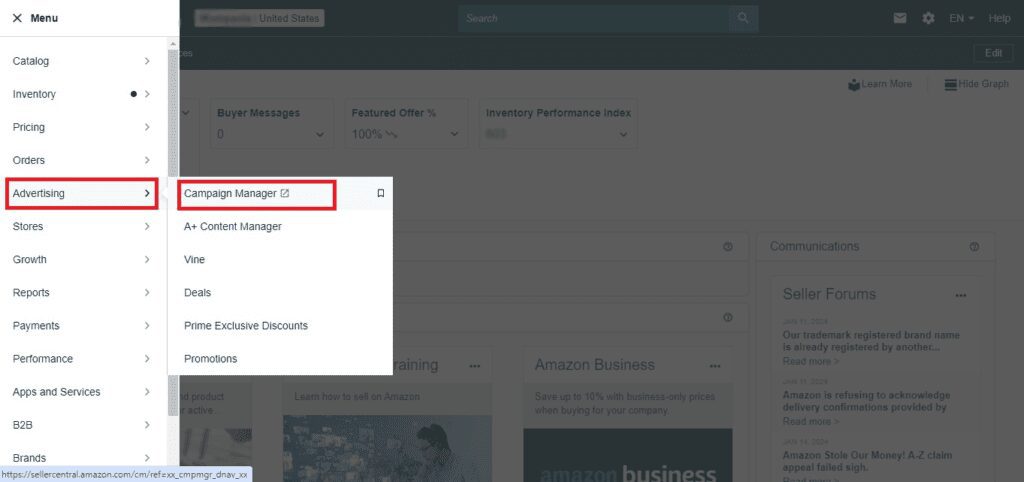Image resolution: width=1024 pixels, height=482 pixels.
Task: Expand the EN language dropdown
Action: point(961,18)
